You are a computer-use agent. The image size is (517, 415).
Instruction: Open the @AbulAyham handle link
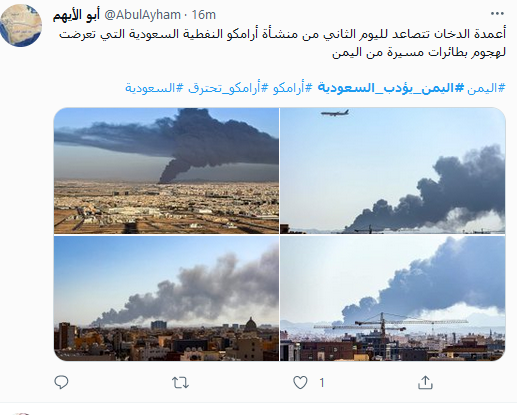pyautogui.click(x=143, y=15)
